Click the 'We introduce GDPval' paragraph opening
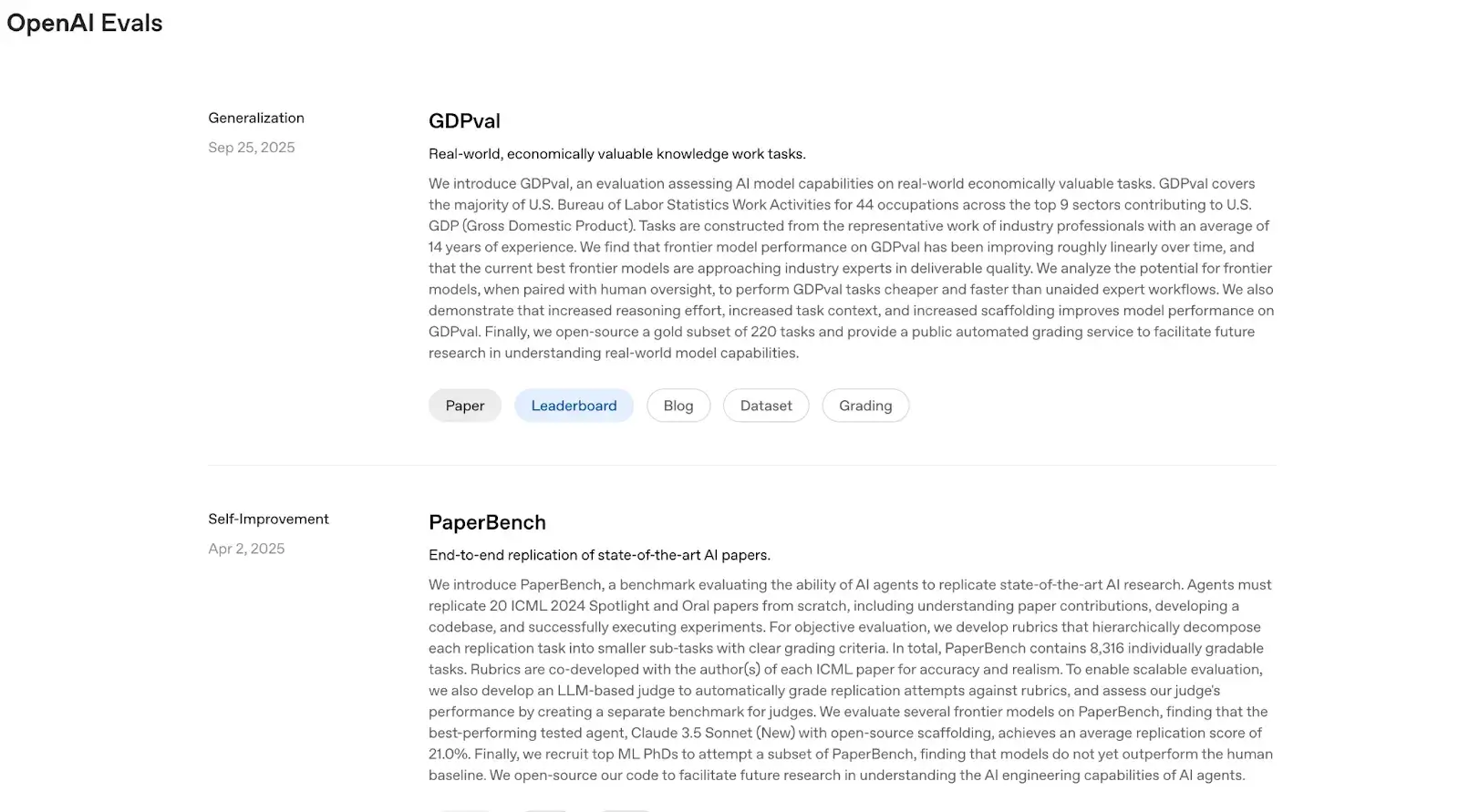The height and width of the screenshot is (812, 1459). tap(500, 183)
